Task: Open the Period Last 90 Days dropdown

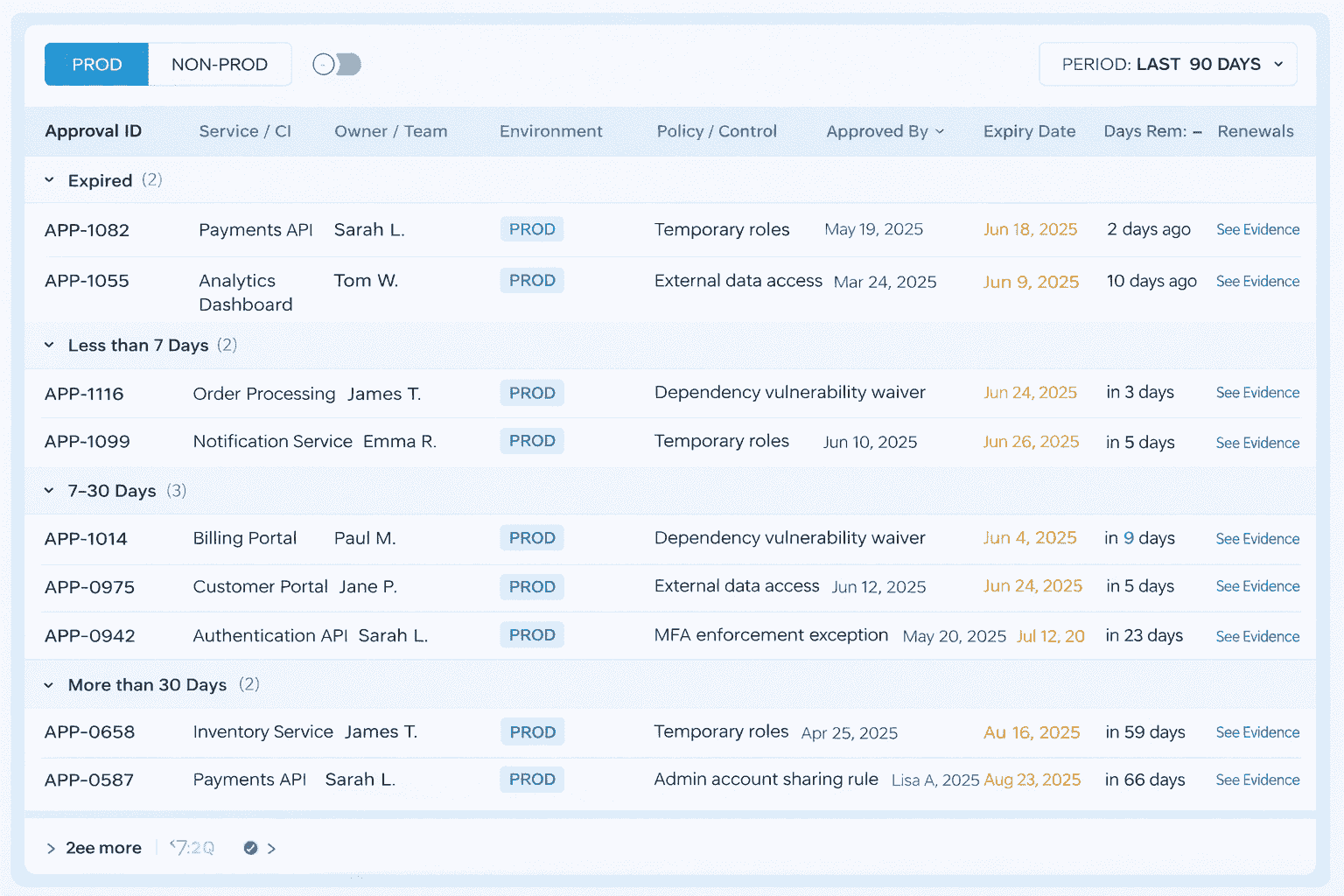Action: pyautogui.click(x=1167, y=64)
